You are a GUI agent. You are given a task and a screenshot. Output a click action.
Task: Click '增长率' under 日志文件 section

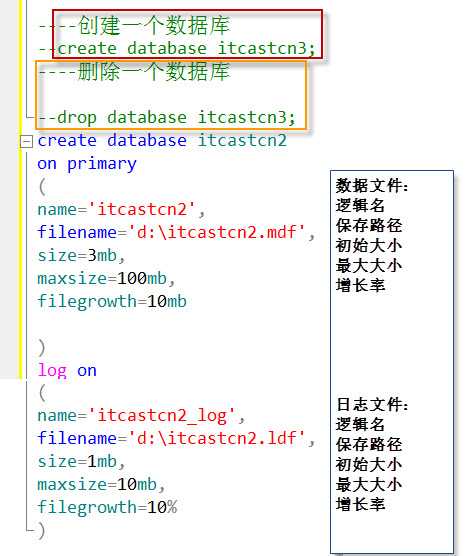[x=360, y=504]
